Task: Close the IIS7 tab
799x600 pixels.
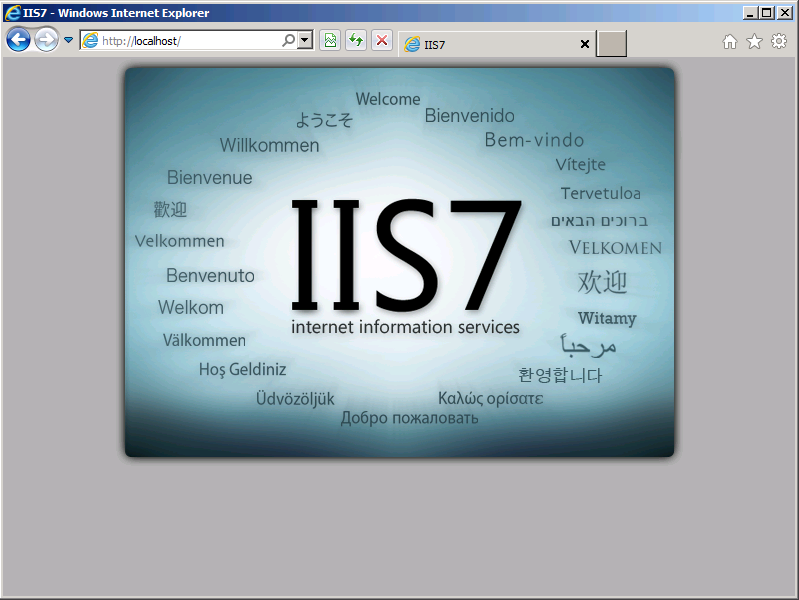Action: 585,44
